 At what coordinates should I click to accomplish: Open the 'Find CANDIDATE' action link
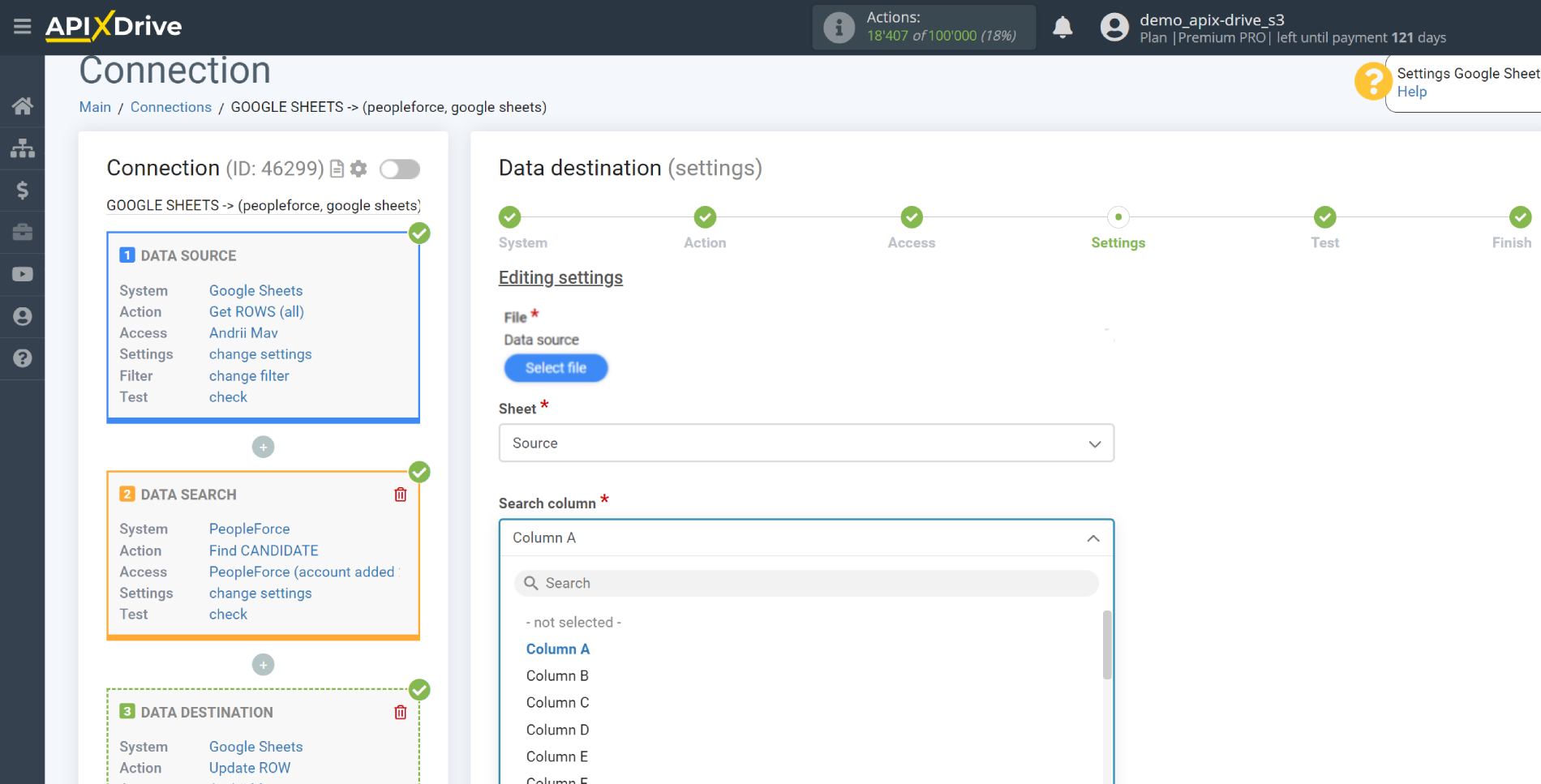(264, 551)
